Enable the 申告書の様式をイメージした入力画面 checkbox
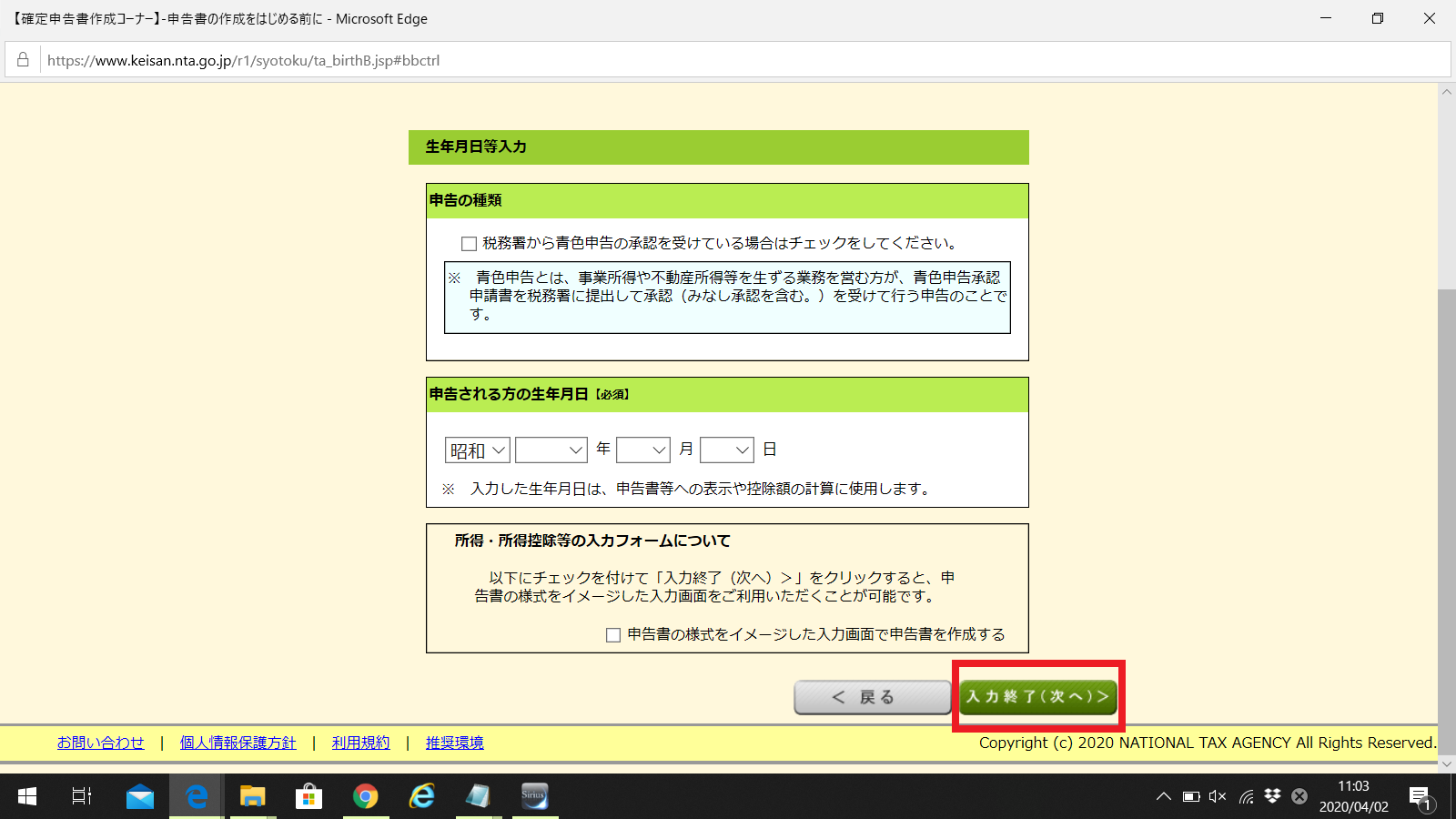 click(613, 634)
